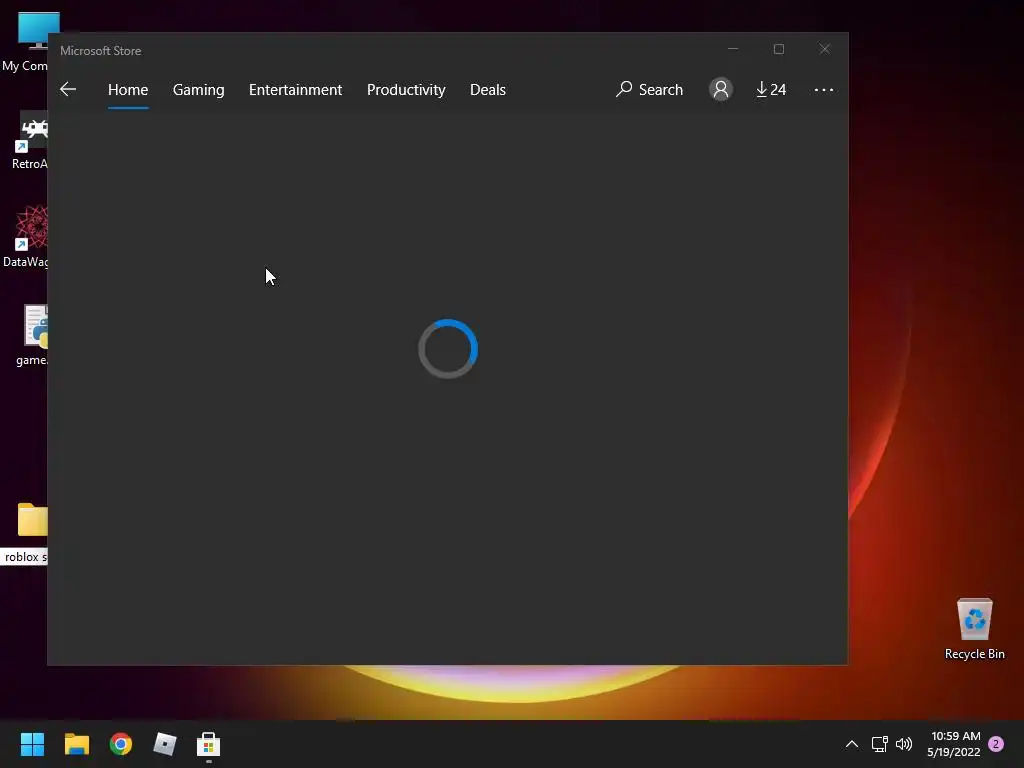
Task: View the Deals tab
Action: [488, 89]
